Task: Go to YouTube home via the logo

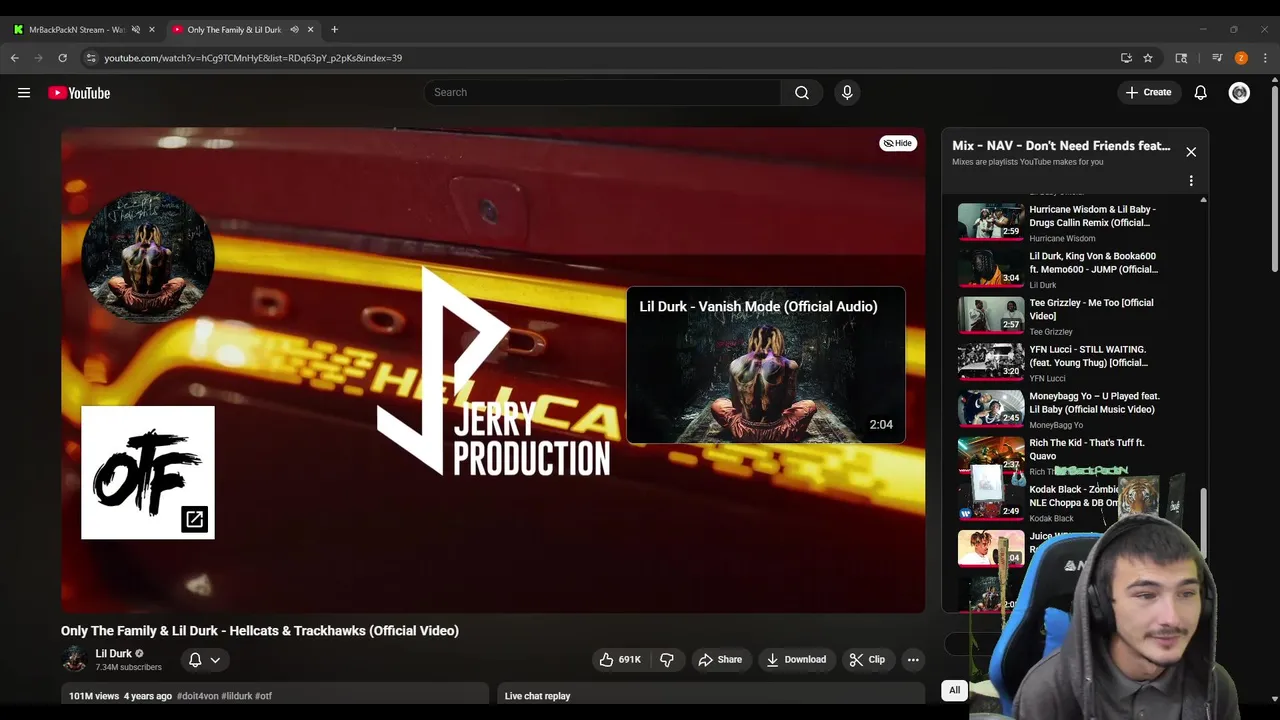Action: [79, 93]
